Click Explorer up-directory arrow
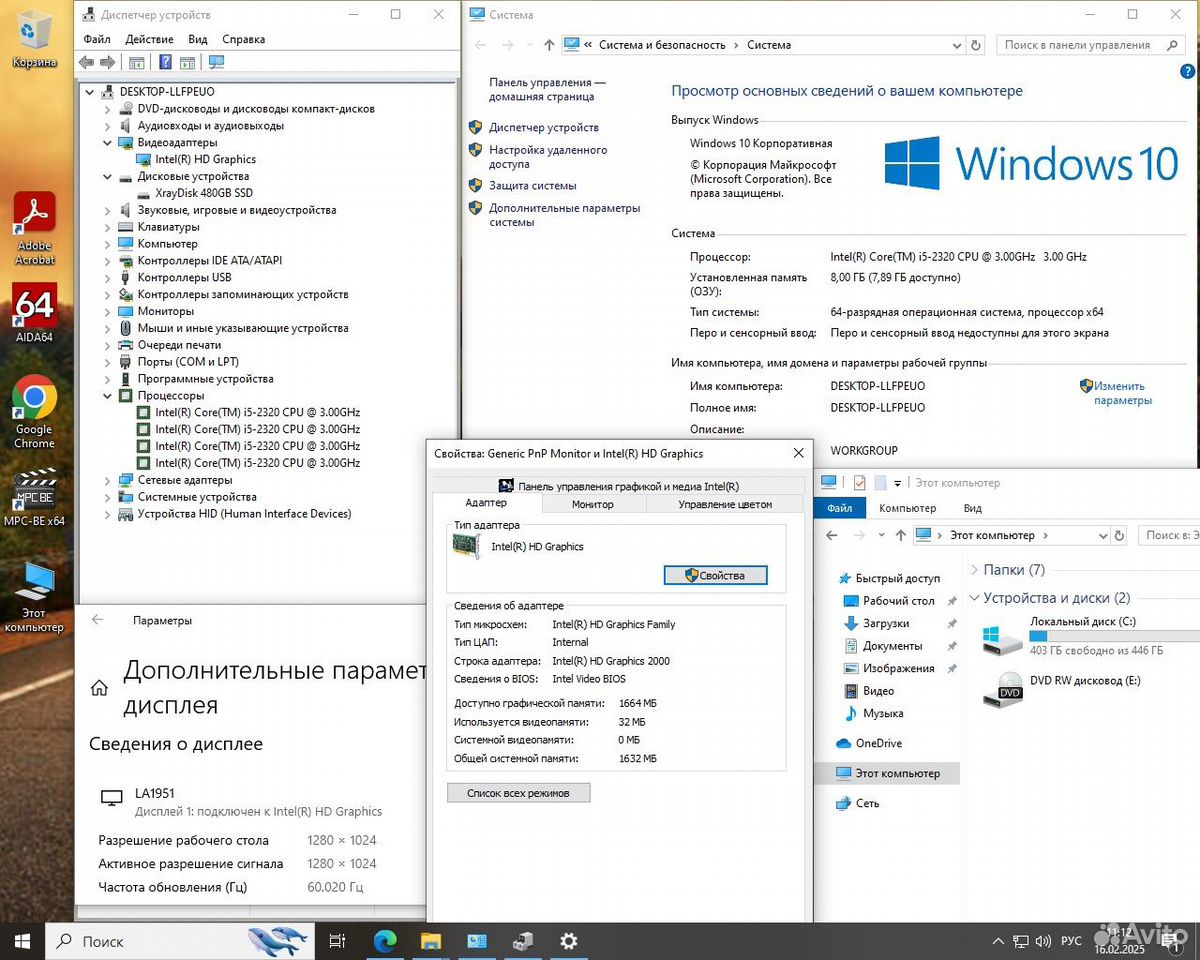The width and height of the screenshot is (1200, 960). coord(900,535)
